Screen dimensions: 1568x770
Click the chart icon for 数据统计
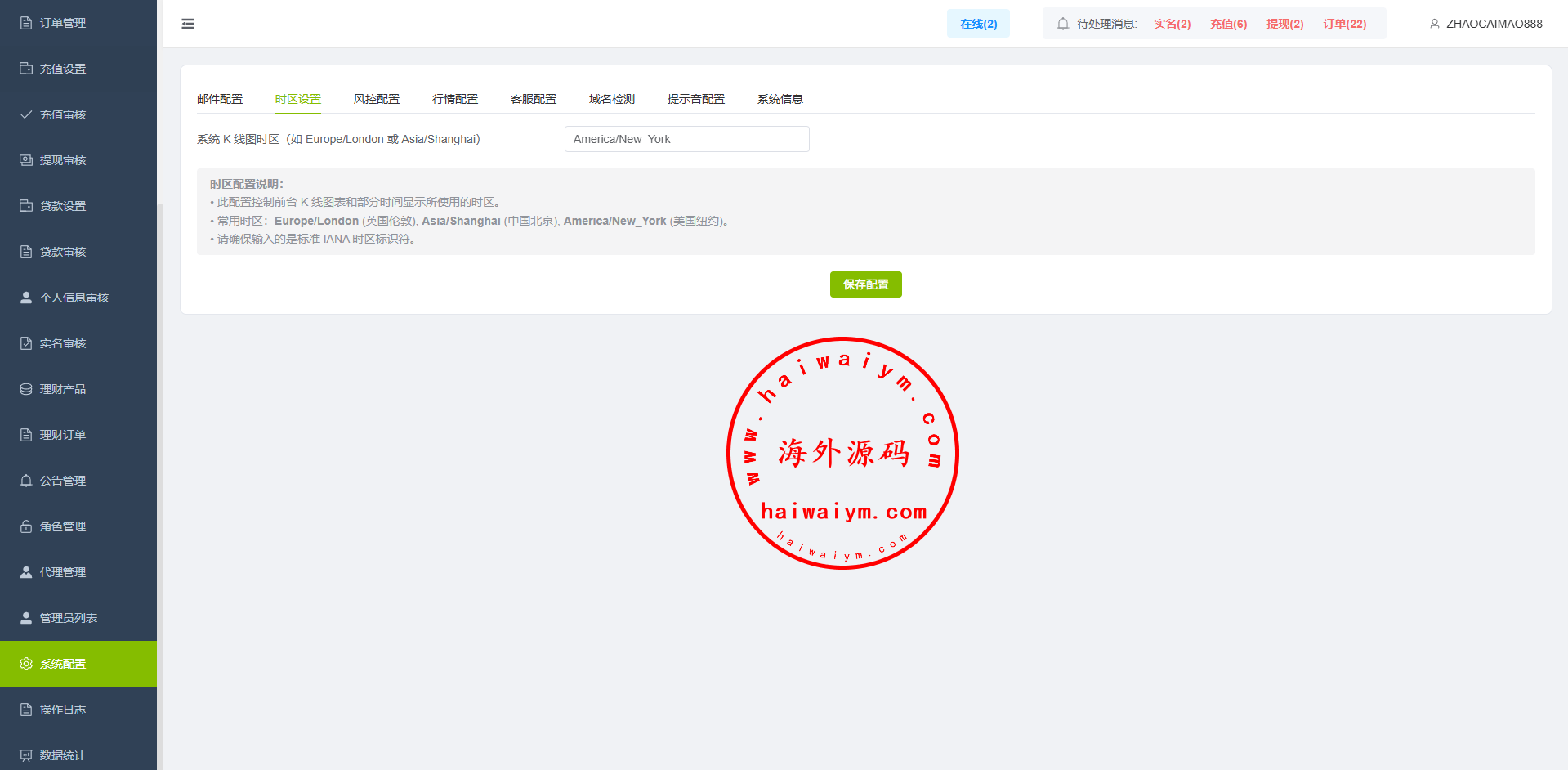(x=26, y=755)
